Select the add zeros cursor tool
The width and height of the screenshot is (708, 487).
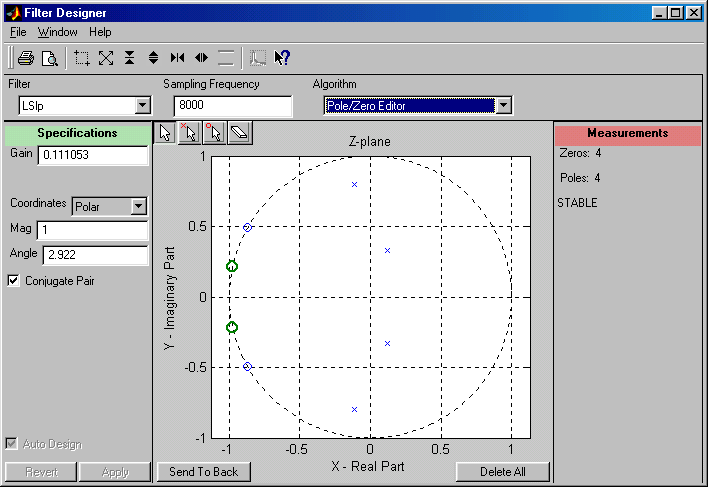[x=213, y=133]
